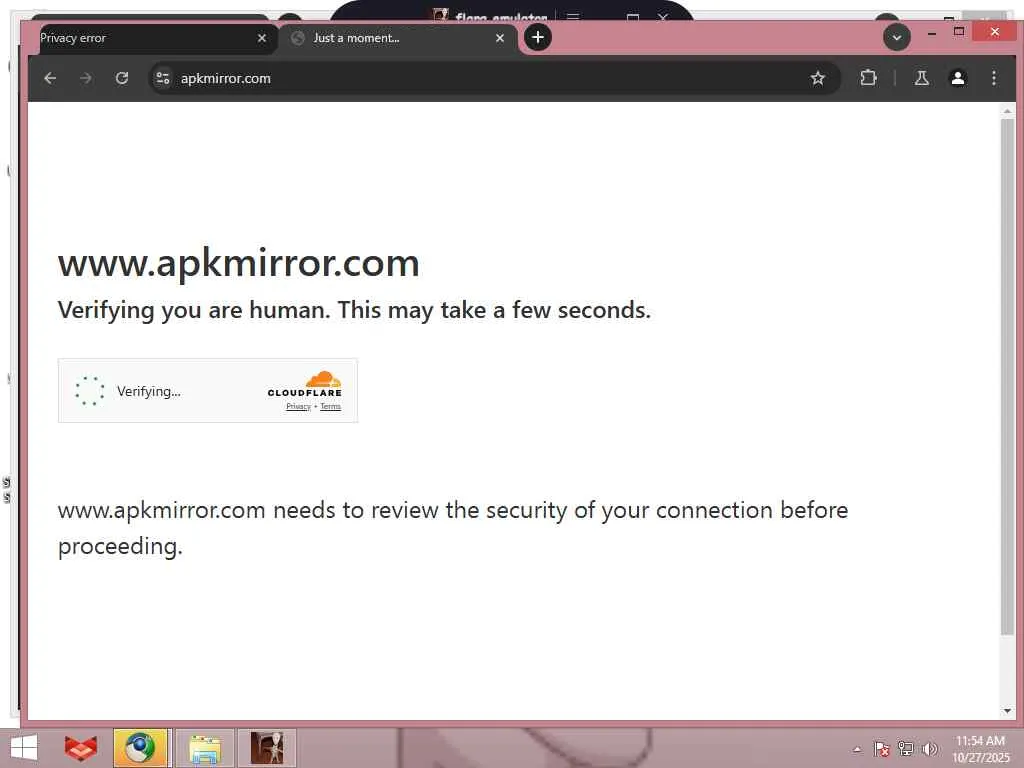Expand the tab search dropdown arrow
The width and height of the screenshot is (1024, 768).
(x=897, y=38)
